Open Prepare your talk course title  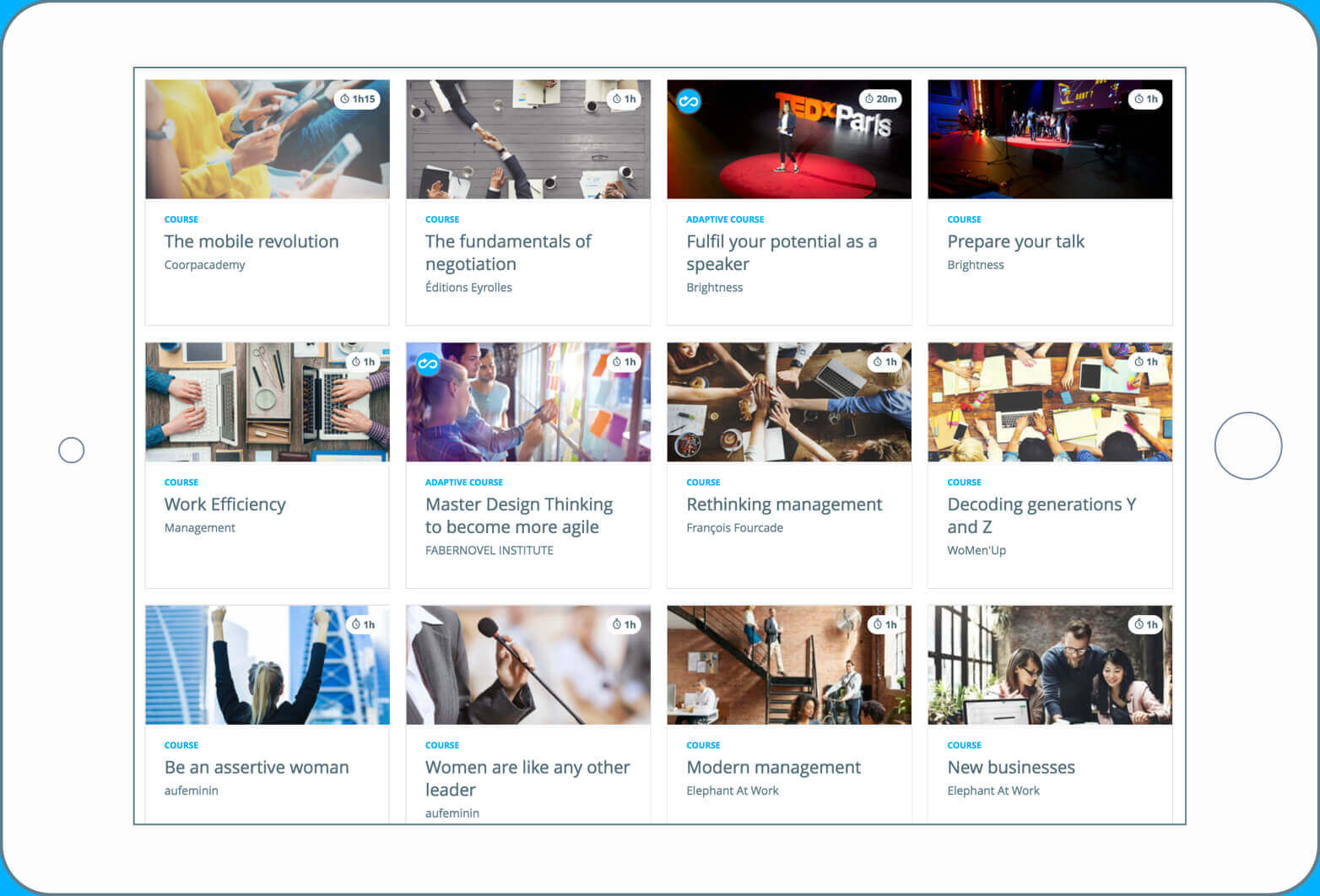[x=1015, y=242]
